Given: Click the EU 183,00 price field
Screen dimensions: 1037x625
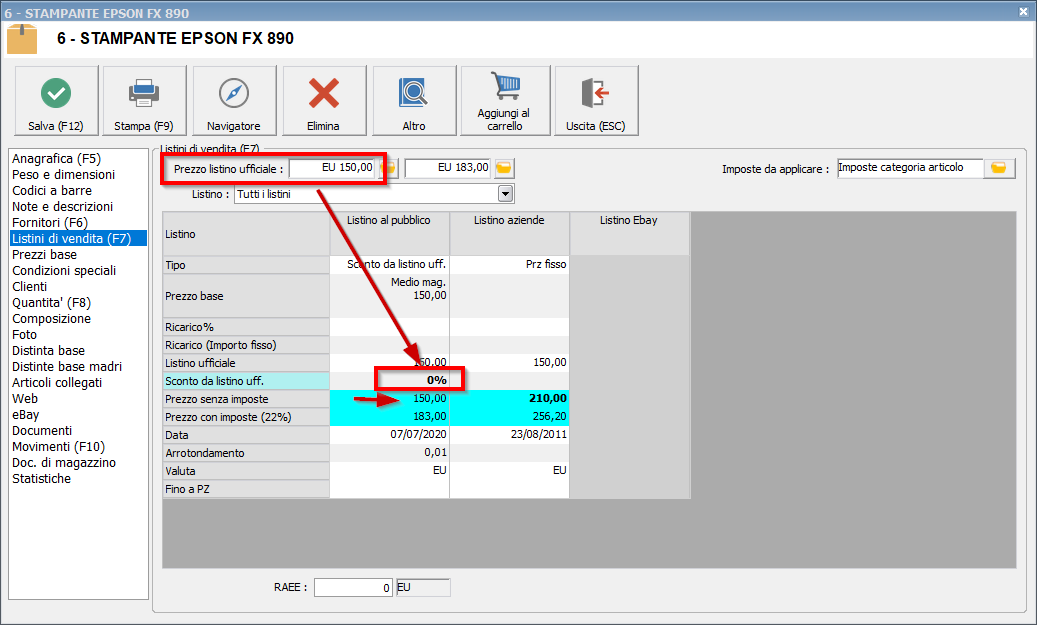Looking at the screenshot, I should pyautogui.click(x=448, y=168).
